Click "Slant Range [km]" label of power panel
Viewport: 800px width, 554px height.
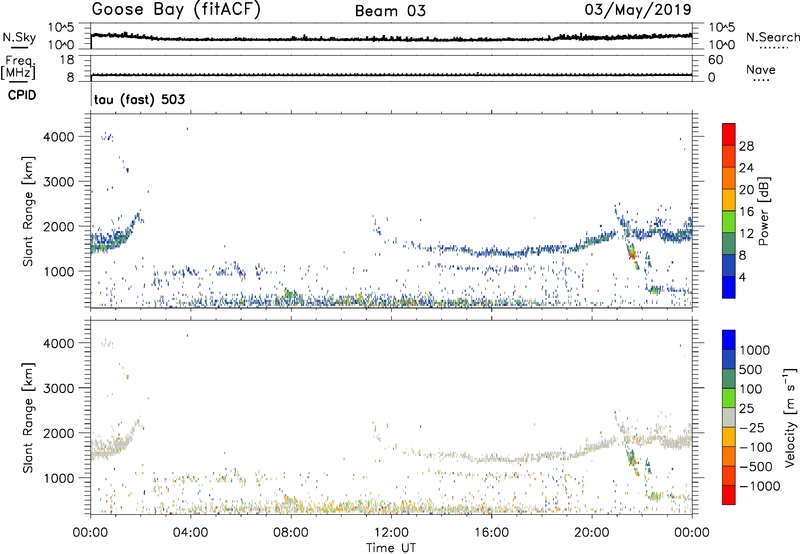tap(28, 211)
